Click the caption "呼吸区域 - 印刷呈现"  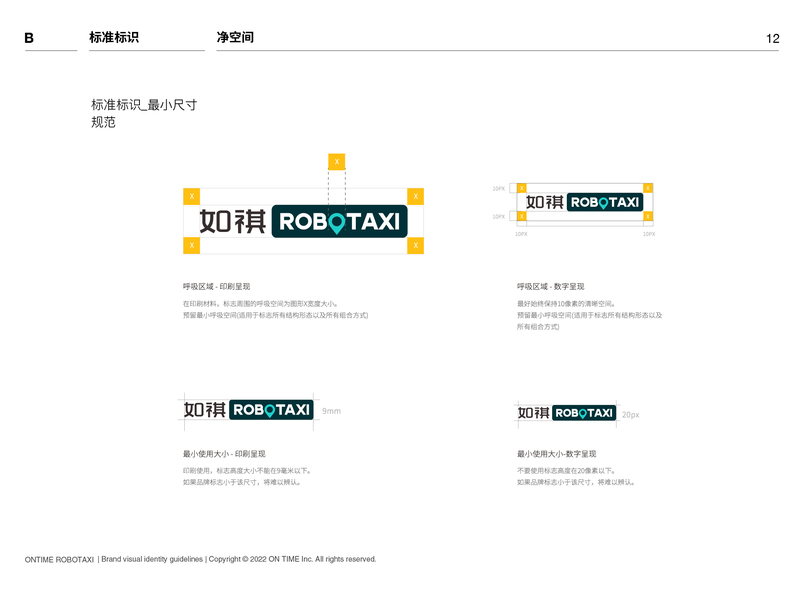pos(216,287)
